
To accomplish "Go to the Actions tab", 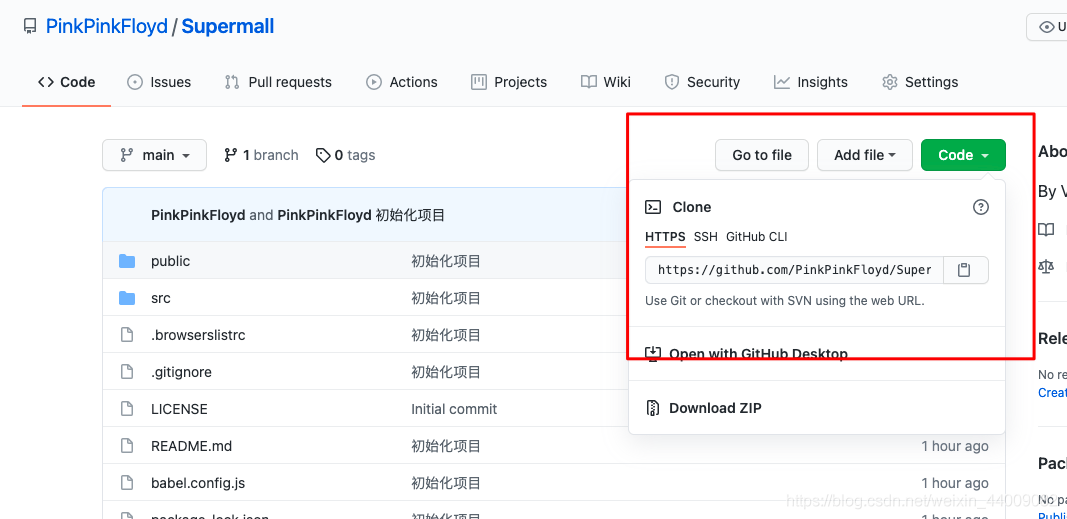I will [401, 82].
